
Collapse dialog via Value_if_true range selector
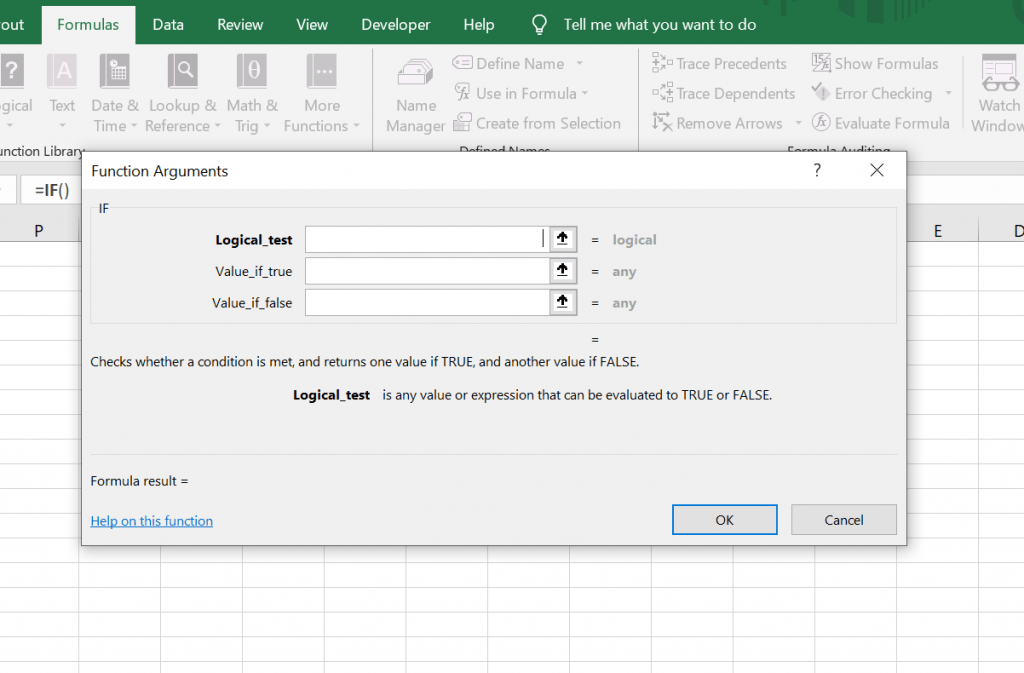pos(562,270)
